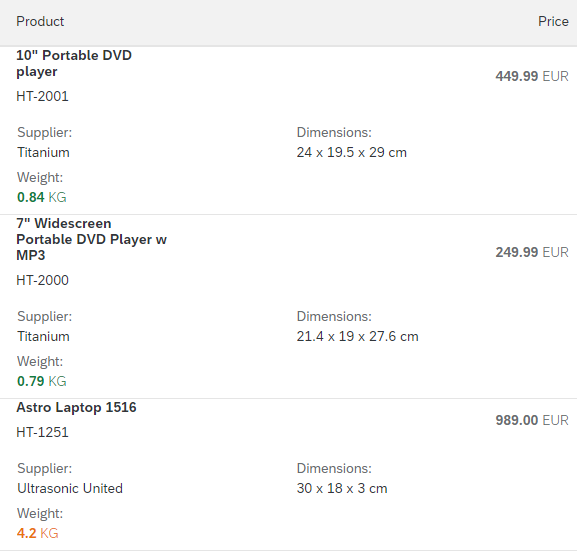Click Titanium supplier of HT-2000
Image resolution: width=578 pixels, height=551 pixels.
point(43,336)
